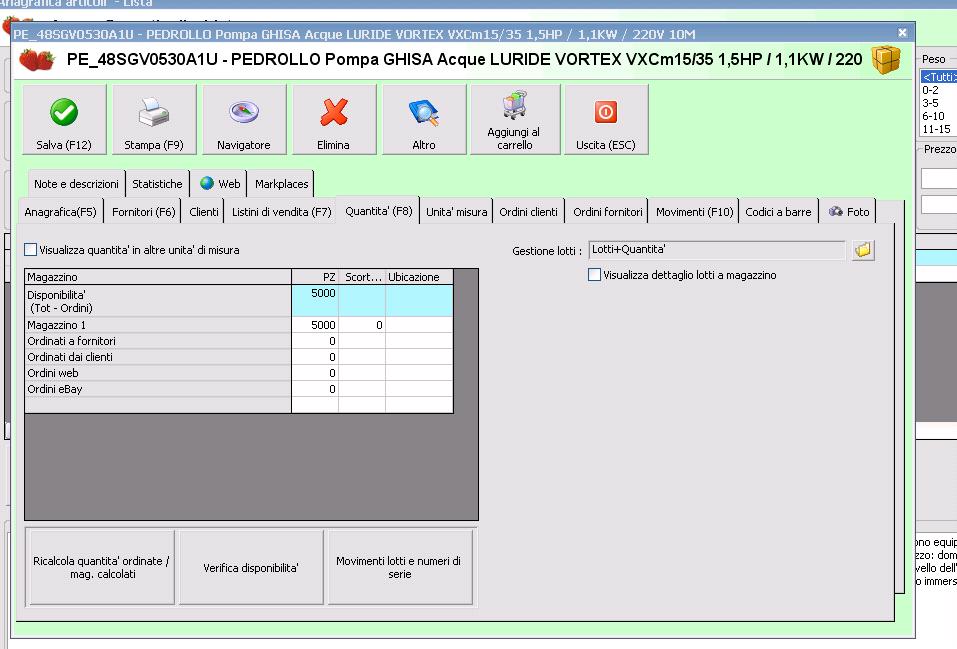957x649 pixels.
Task: Switch to the Clienti tab
Action: [x=204, y=212]
